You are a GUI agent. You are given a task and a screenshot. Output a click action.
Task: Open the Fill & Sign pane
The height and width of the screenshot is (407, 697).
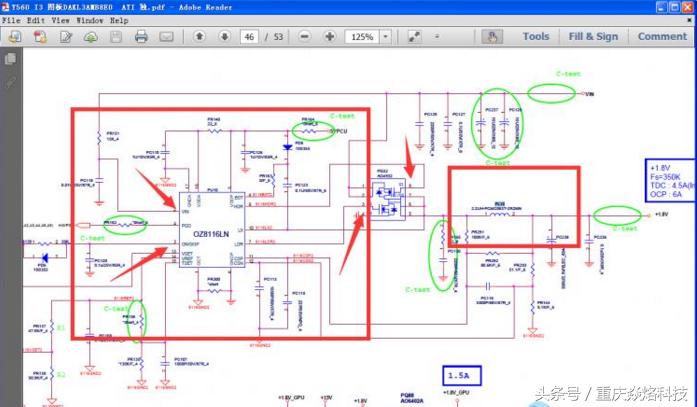pos(593,37)
